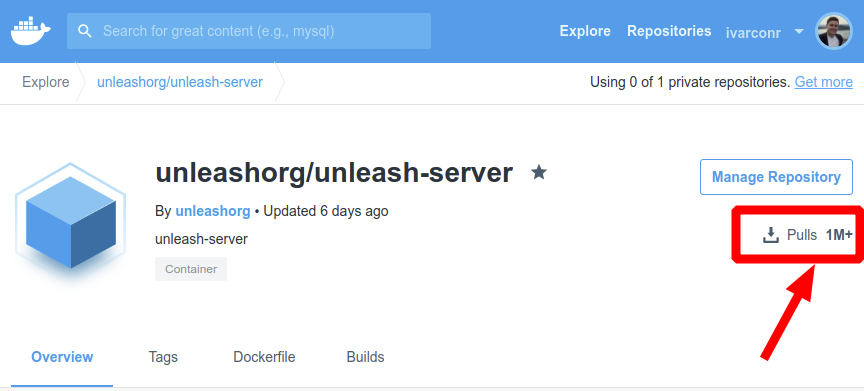Click the Container label badge
This screenshot has width=864, height=391.
(x=191, y=269)
